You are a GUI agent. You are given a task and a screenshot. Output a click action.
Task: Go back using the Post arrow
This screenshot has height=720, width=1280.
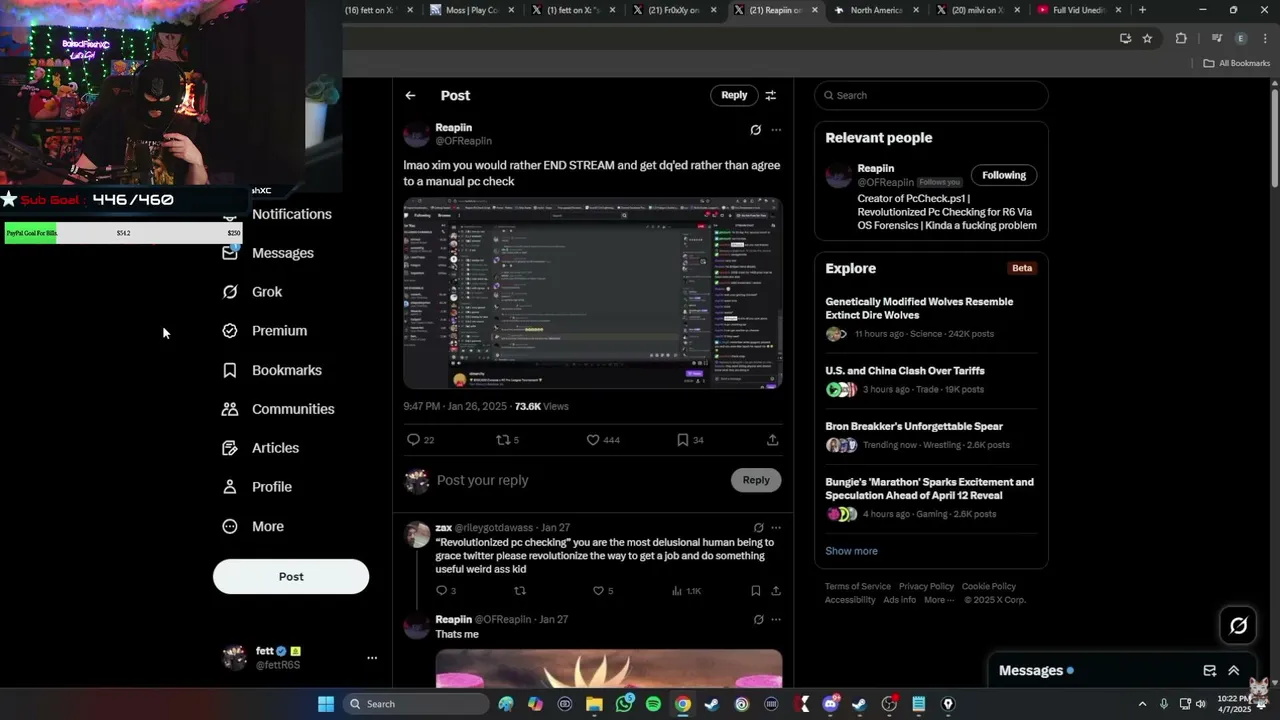pyautogui.click(x=410, y=95)
